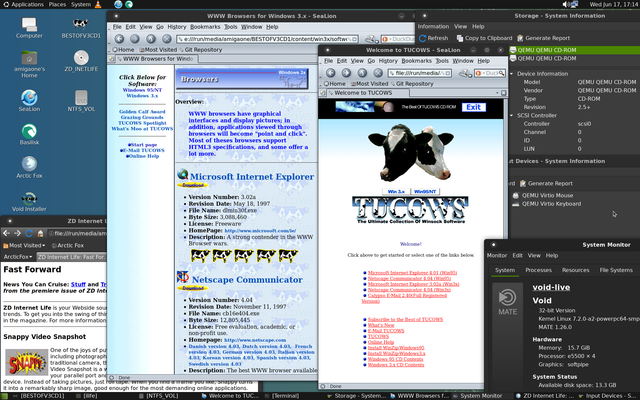Click print icon in Welcome to TUCOWS window

pos(465,73)
